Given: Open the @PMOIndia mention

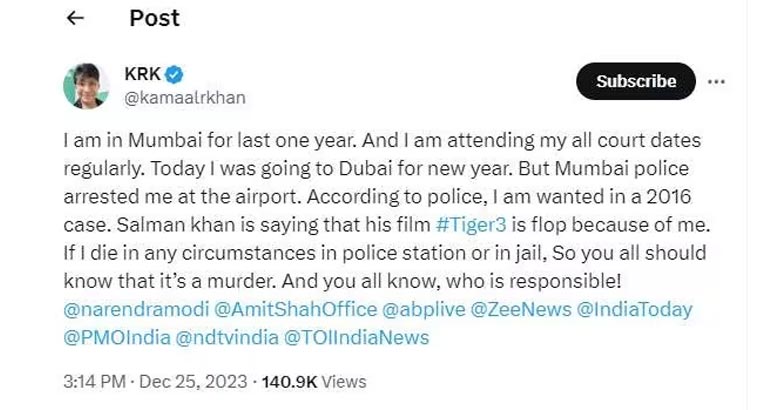Looking at the screenshot, I should 114,338.
